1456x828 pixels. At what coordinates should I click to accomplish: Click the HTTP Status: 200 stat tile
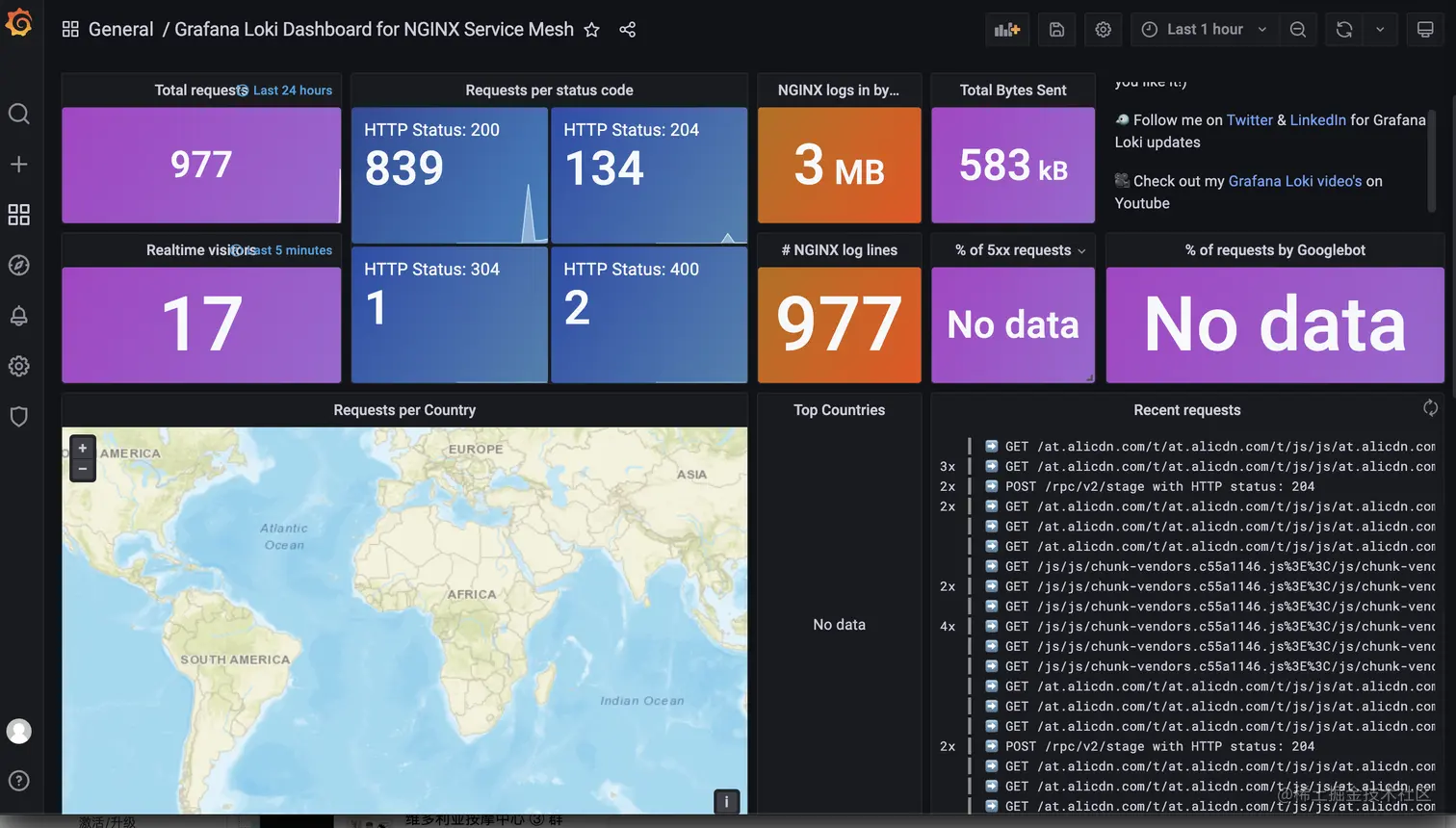[x=450, y=175]
